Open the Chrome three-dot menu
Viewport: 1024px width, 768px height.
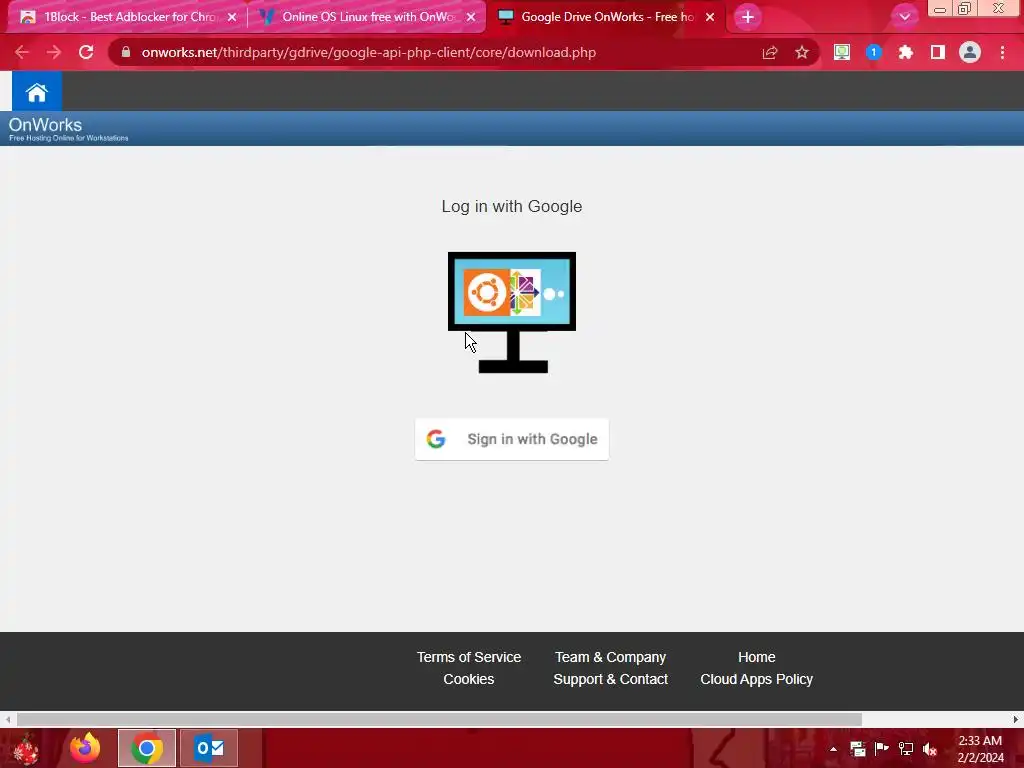pos(1002,52)
